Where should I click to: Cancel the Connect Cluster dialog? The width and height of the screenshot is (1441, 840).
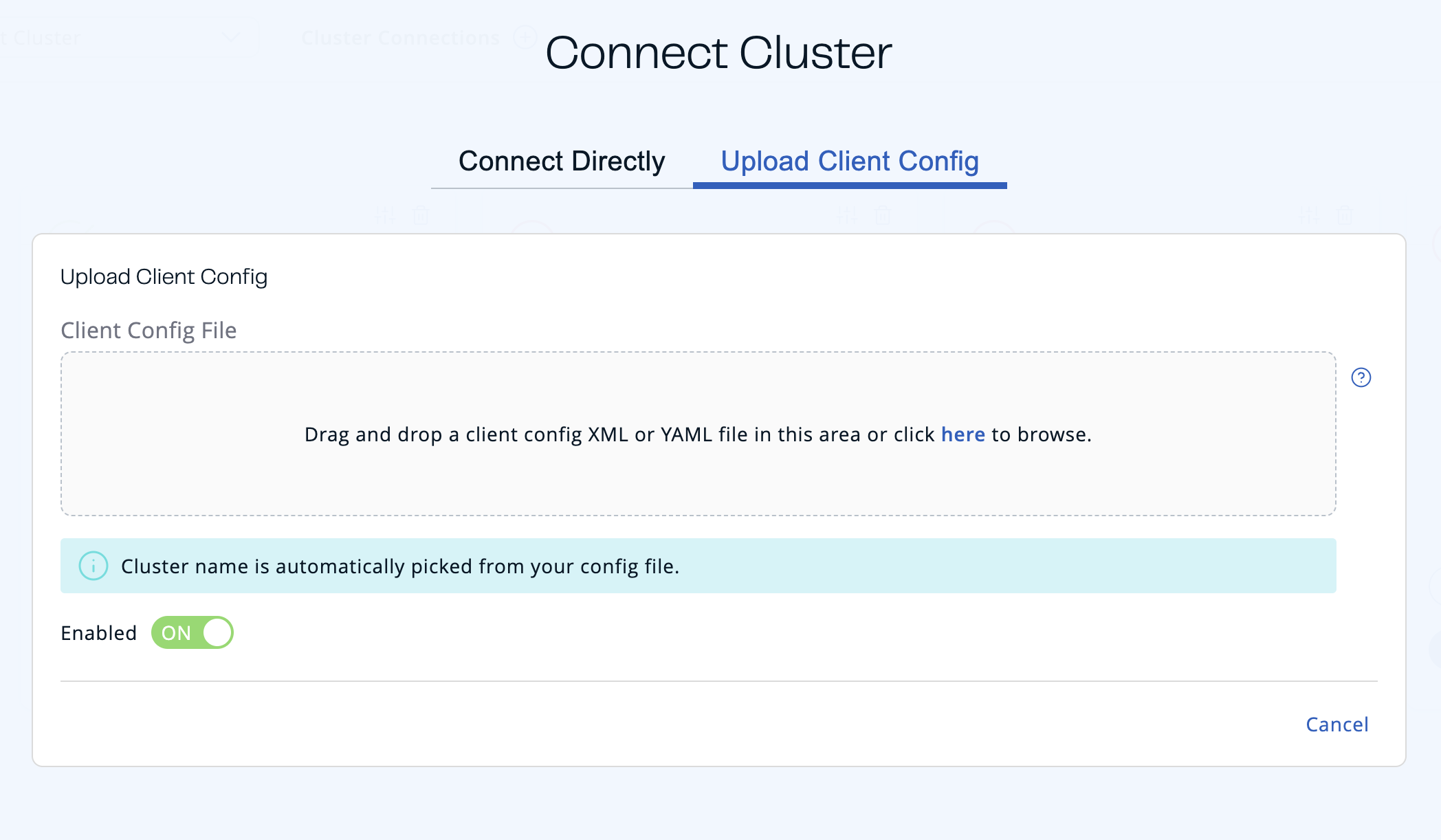pos(1336,724)
